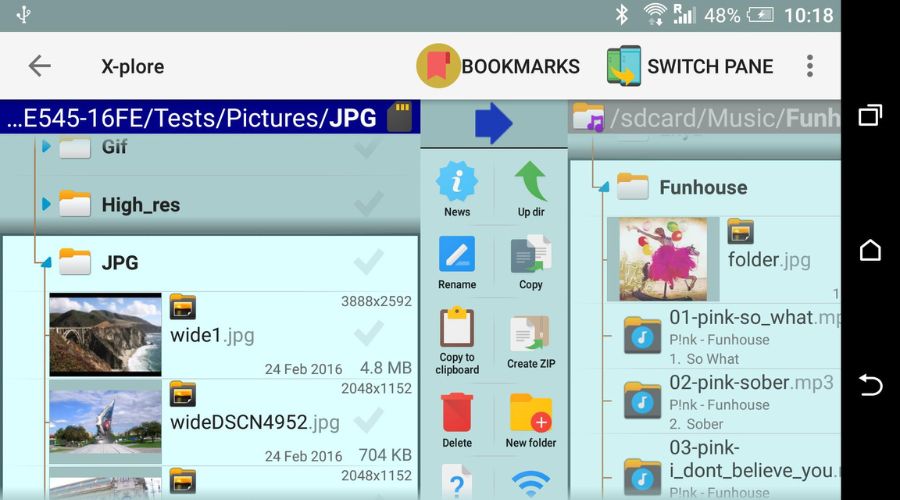Open the folder.jpg album art thumbnail

point(664,259)
